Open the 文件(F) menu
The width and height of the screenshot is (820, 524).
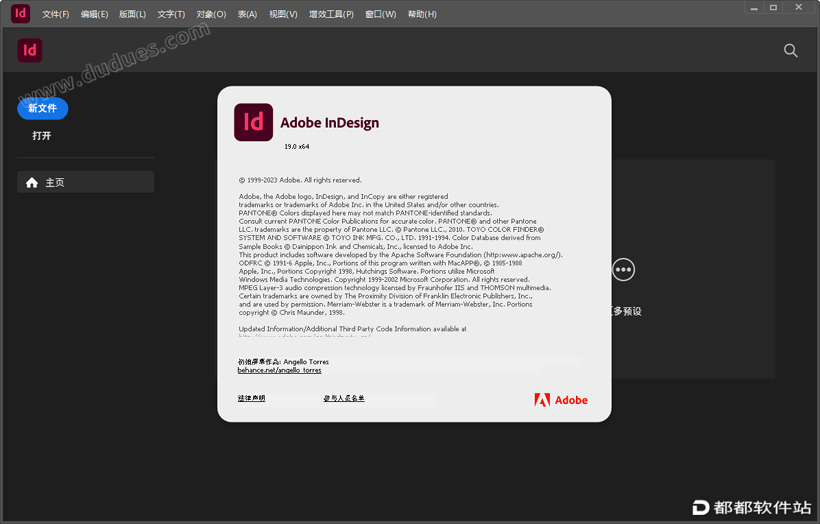click(55, 14)
